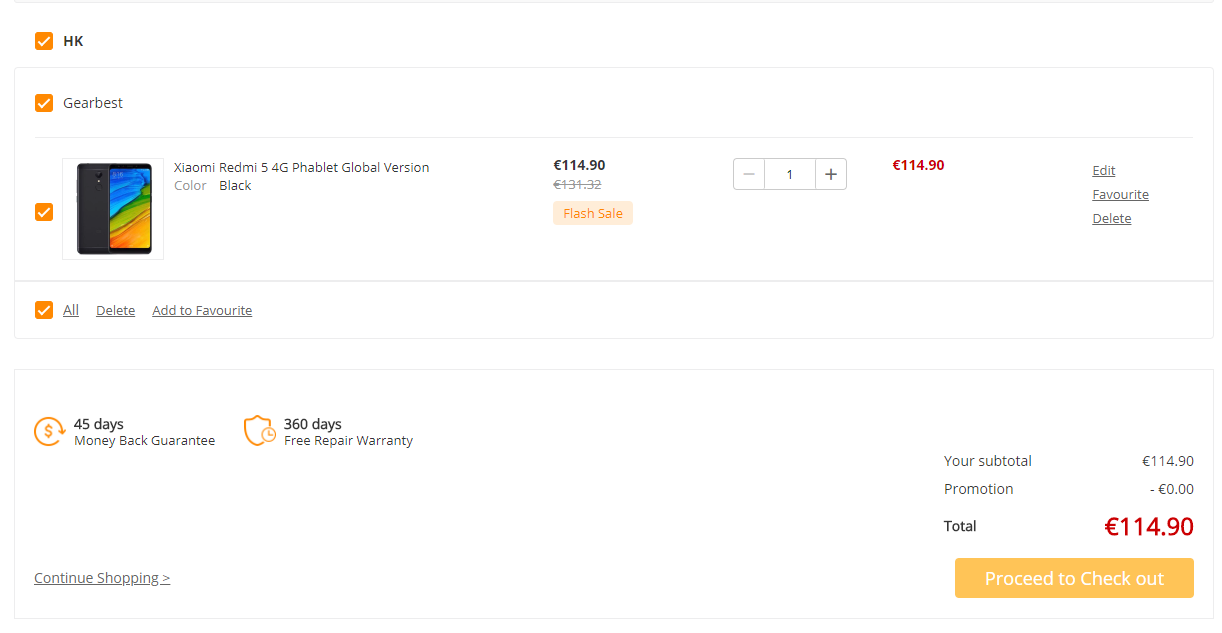Increase quantity with the plus button
Image resolution: width=1222 pixels, height=633 pixels.
pos(831,174)
